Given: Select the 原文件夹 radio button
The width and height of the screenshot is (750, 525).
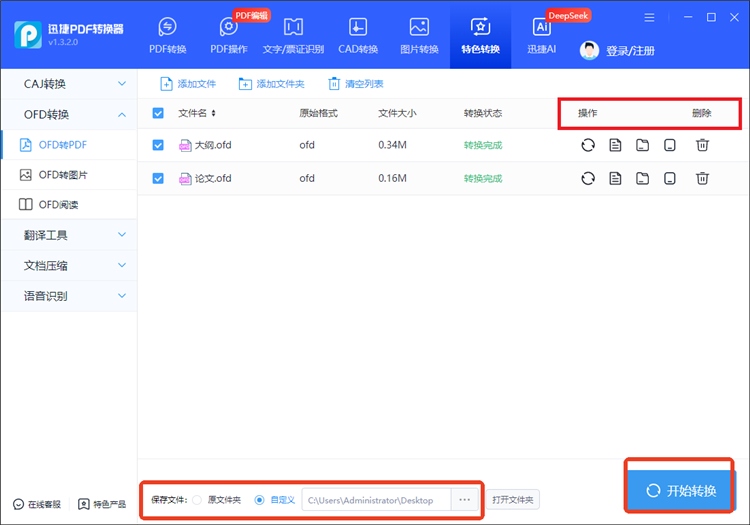Looking at the screenshot, I should pos(197,500).
